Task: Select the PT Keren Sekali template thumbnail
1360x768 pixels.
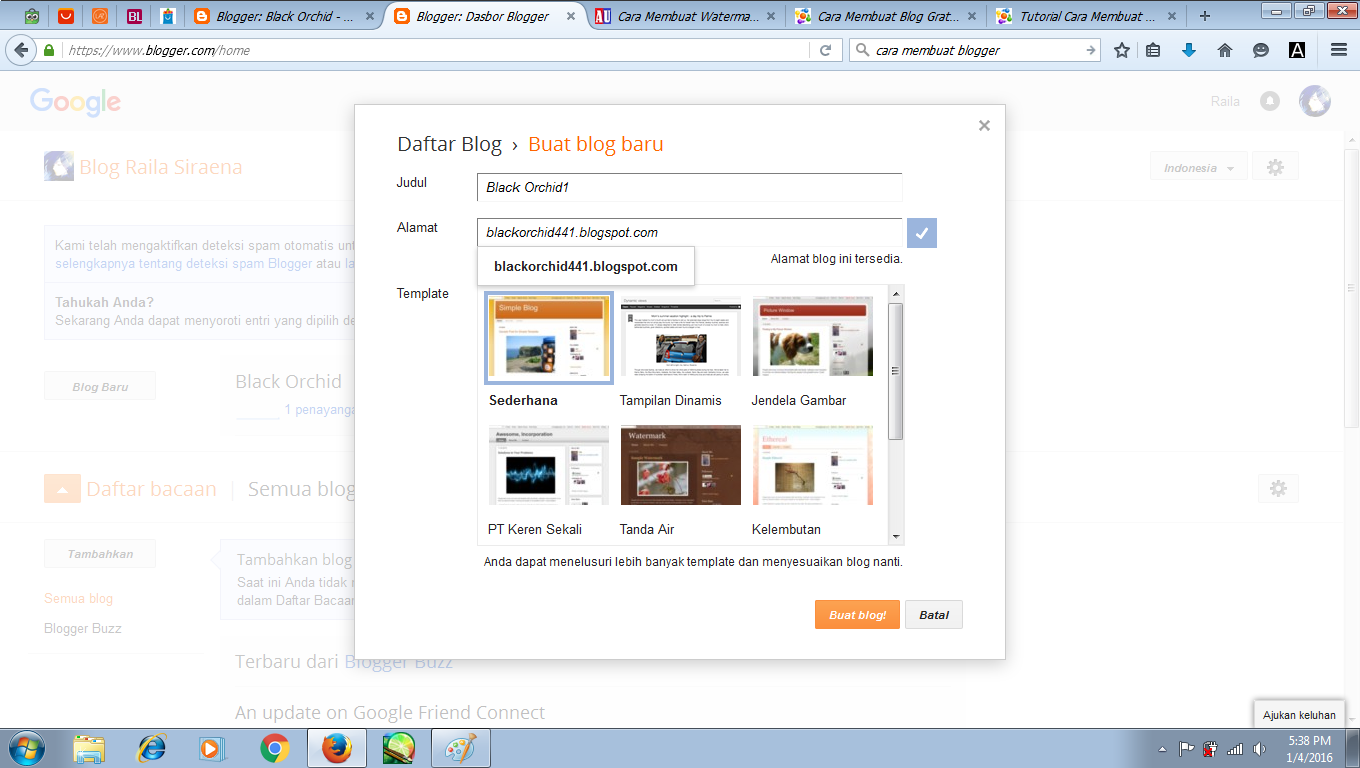Action: pos(549,465)
